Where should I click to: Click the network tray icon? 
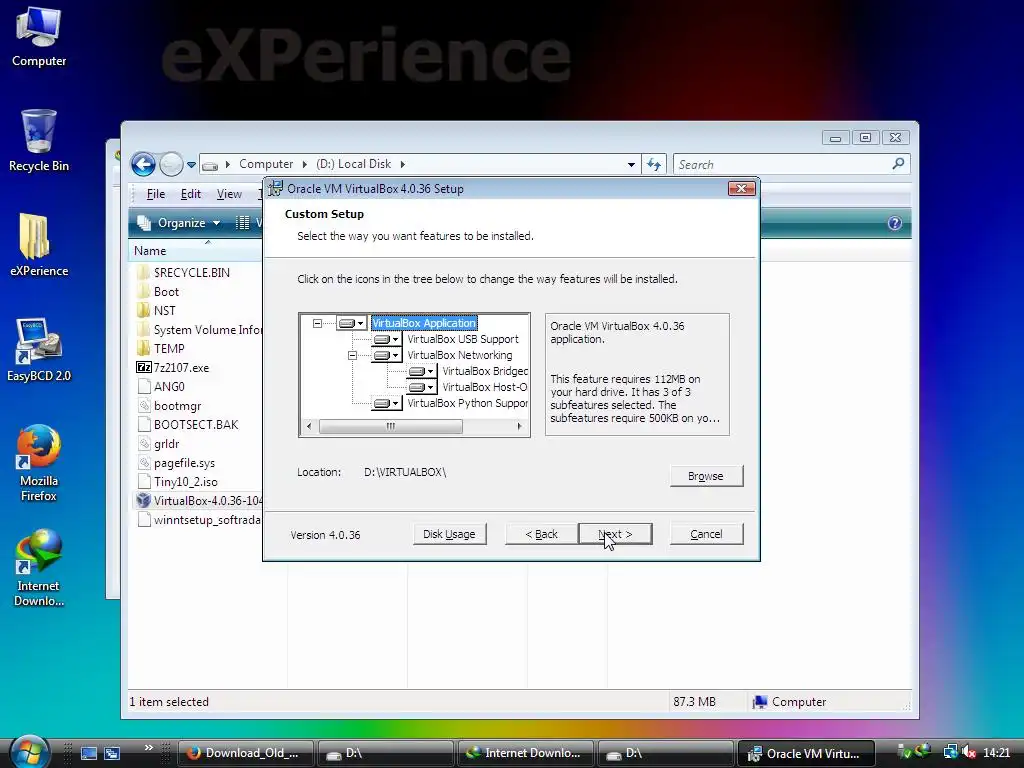[950, 753]
